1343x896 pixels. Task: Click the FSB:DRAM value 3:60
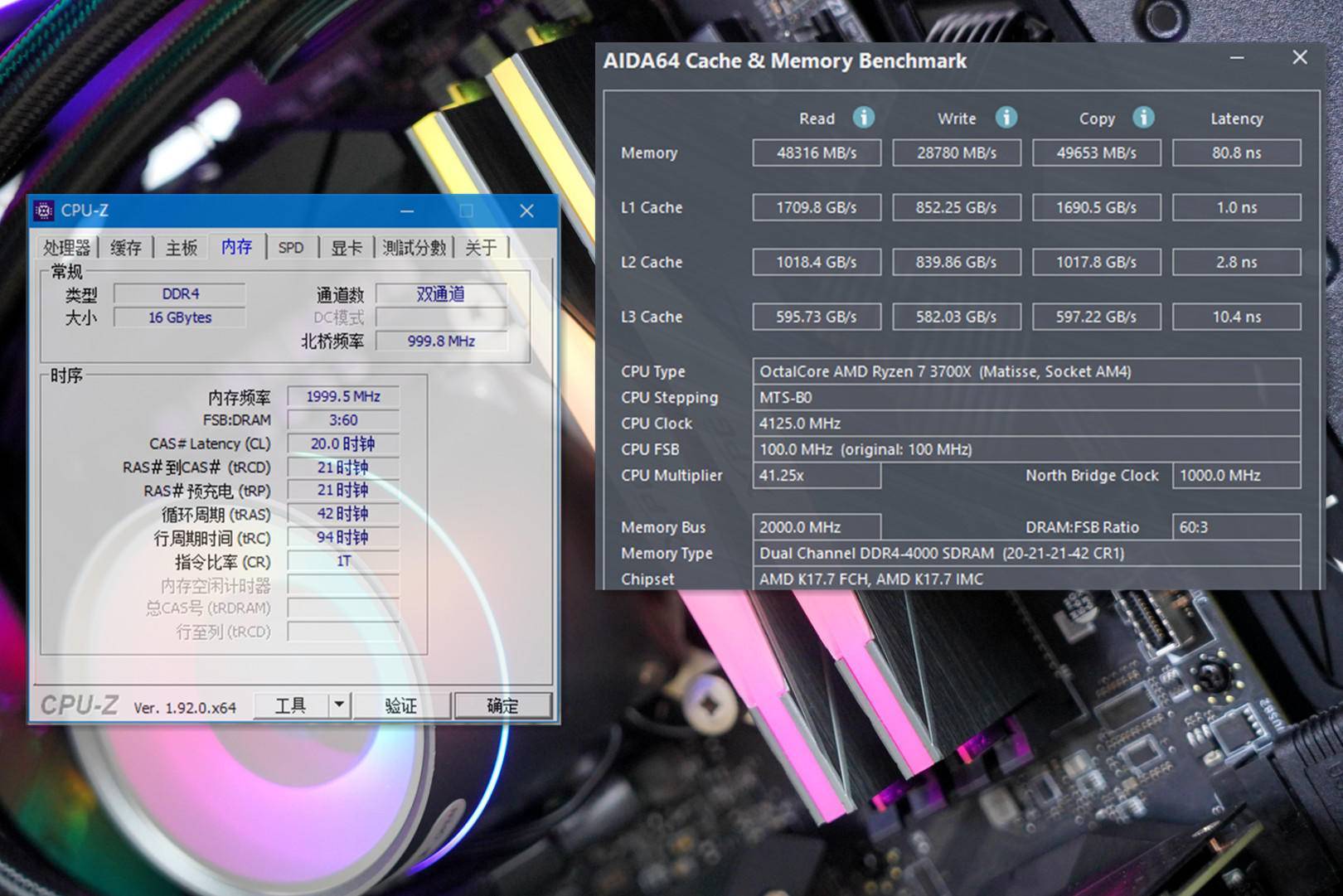click(x=343, y=420)
